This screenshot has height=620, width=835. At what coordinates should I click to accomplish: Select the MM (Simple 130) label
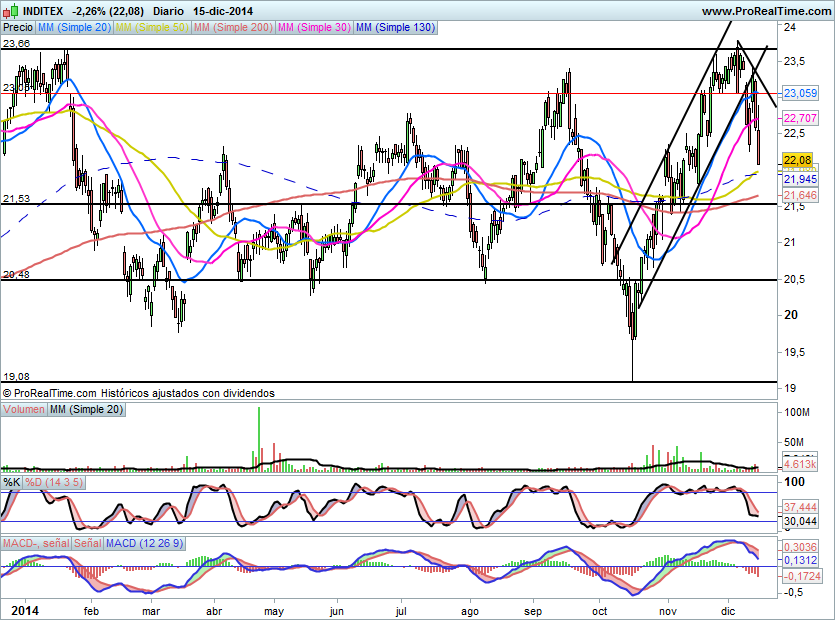coord(395,27)
